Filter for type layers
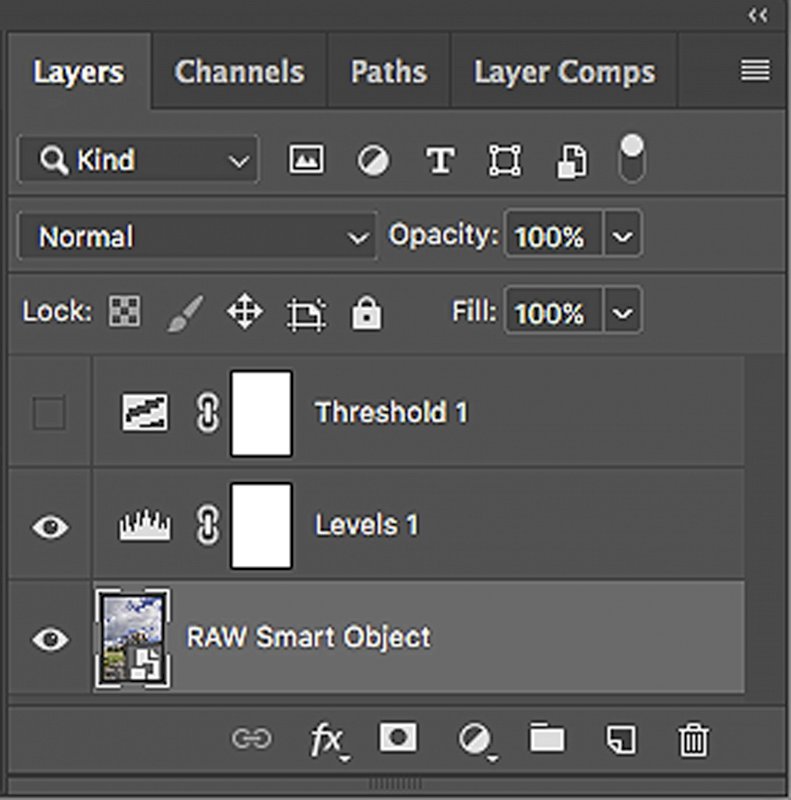The image size is (791, 800). coord(440,160)
